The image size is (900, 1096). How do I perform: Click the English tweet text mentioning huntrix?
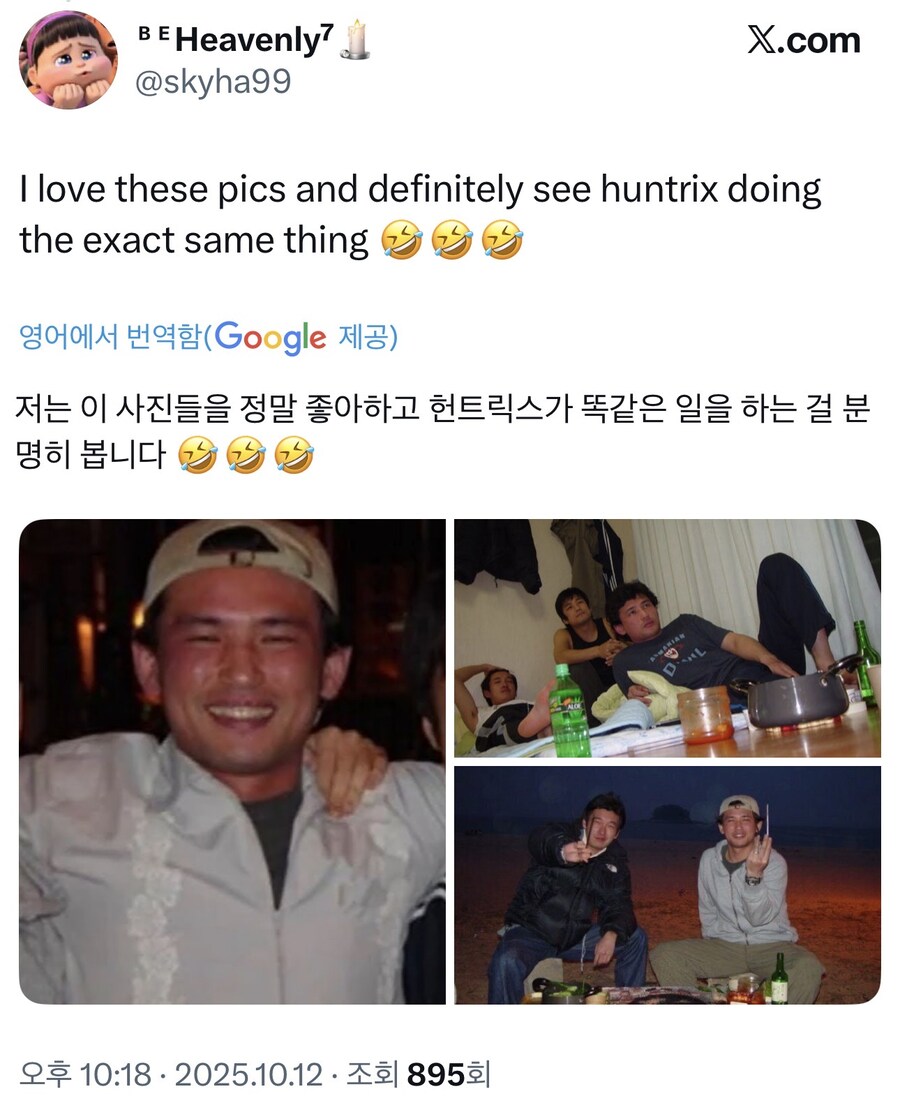pyautogui.click(x=420, y=215)
